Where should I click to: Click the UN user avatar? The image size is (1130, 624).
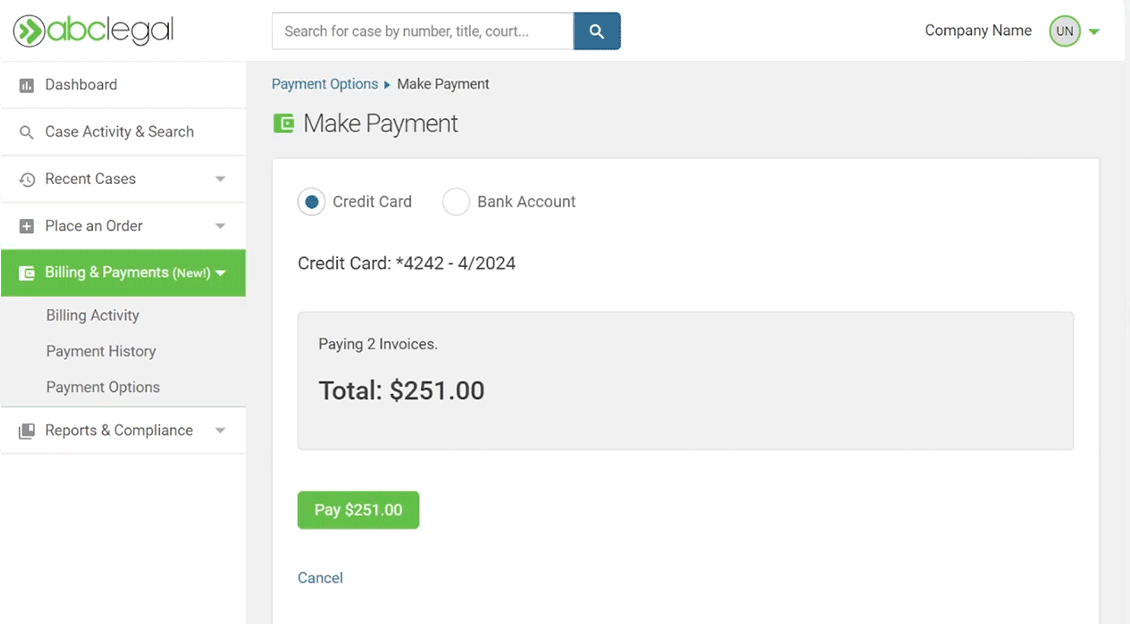[x=1064, y=31]
